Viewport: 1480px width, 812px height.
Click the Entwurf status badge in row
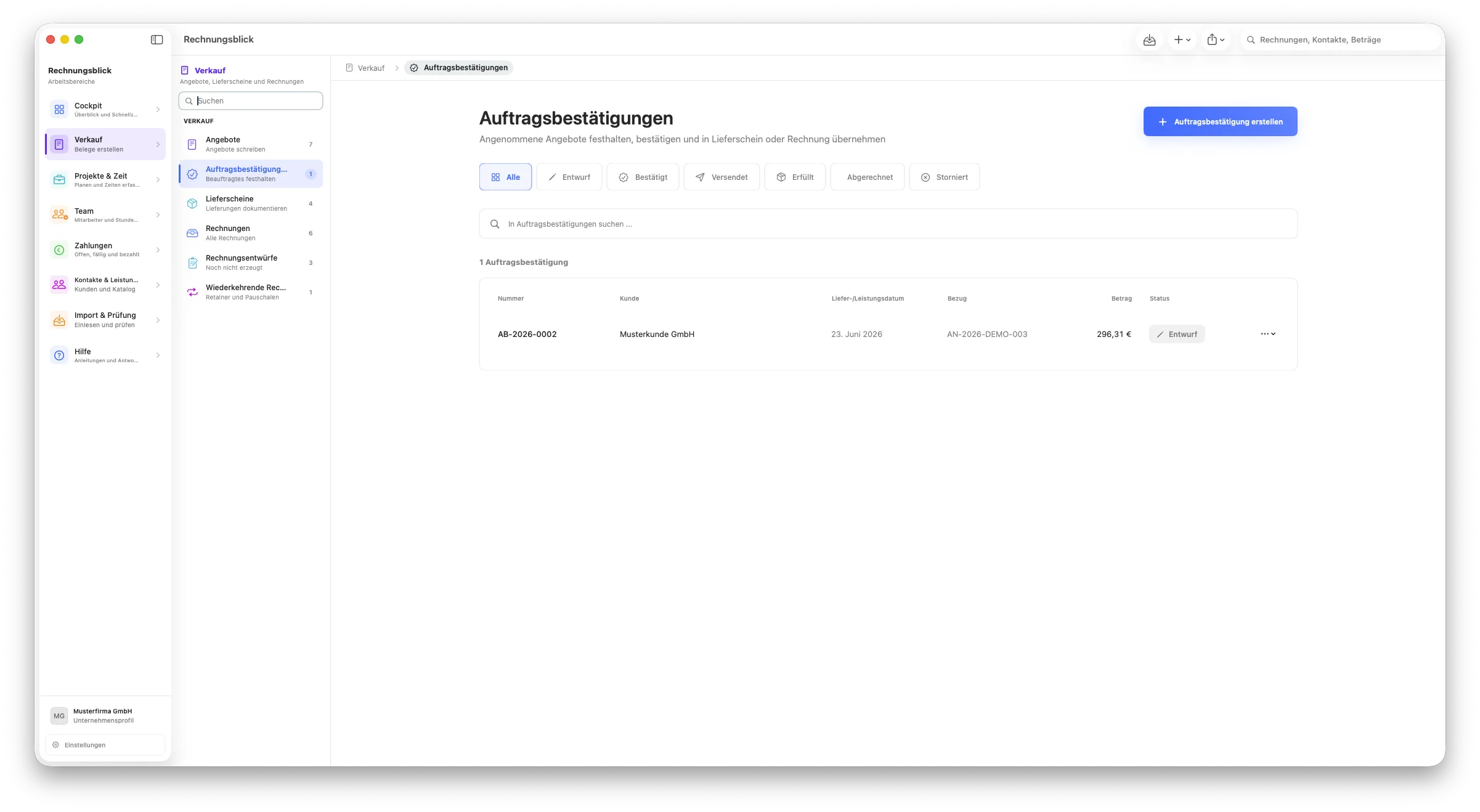1177,335
